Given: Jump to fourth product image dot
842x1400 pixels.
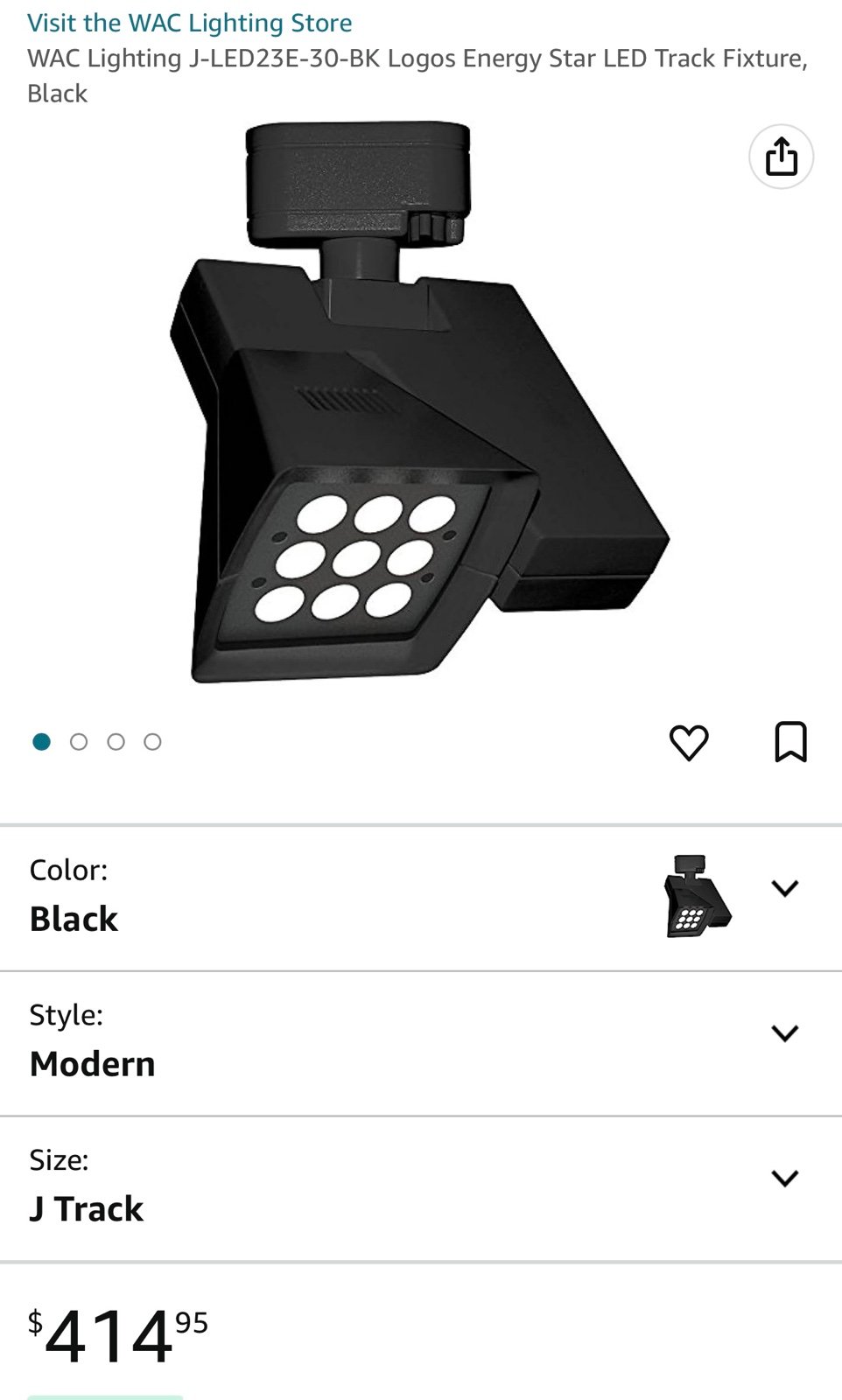Looking at the screenshot, I should [x=152, y=742].
